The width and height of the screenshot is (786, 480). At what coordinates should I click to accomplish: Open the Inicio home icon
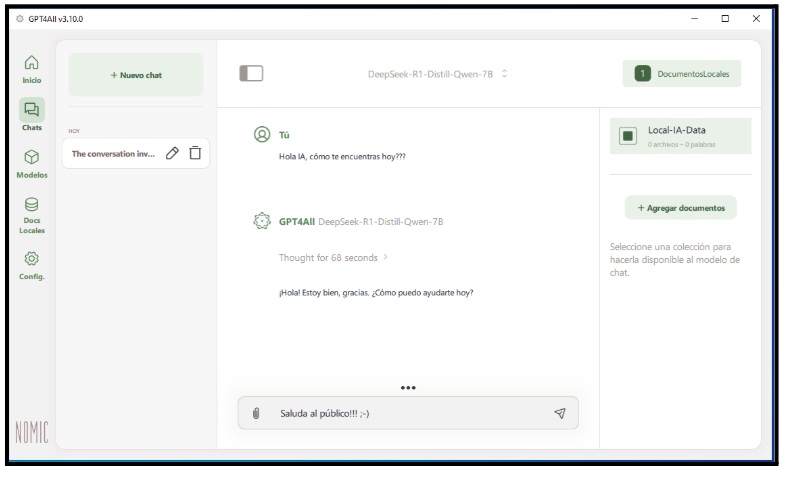tap(31, 66)
